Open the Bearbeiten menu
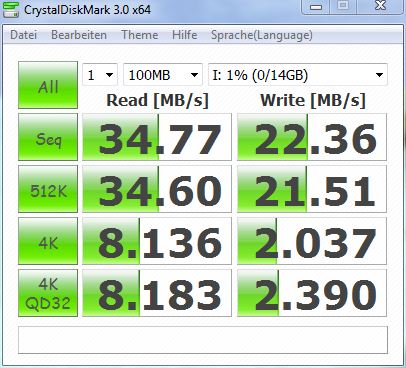Viewport: 406px width, 368px height. [x=79, y=35]
